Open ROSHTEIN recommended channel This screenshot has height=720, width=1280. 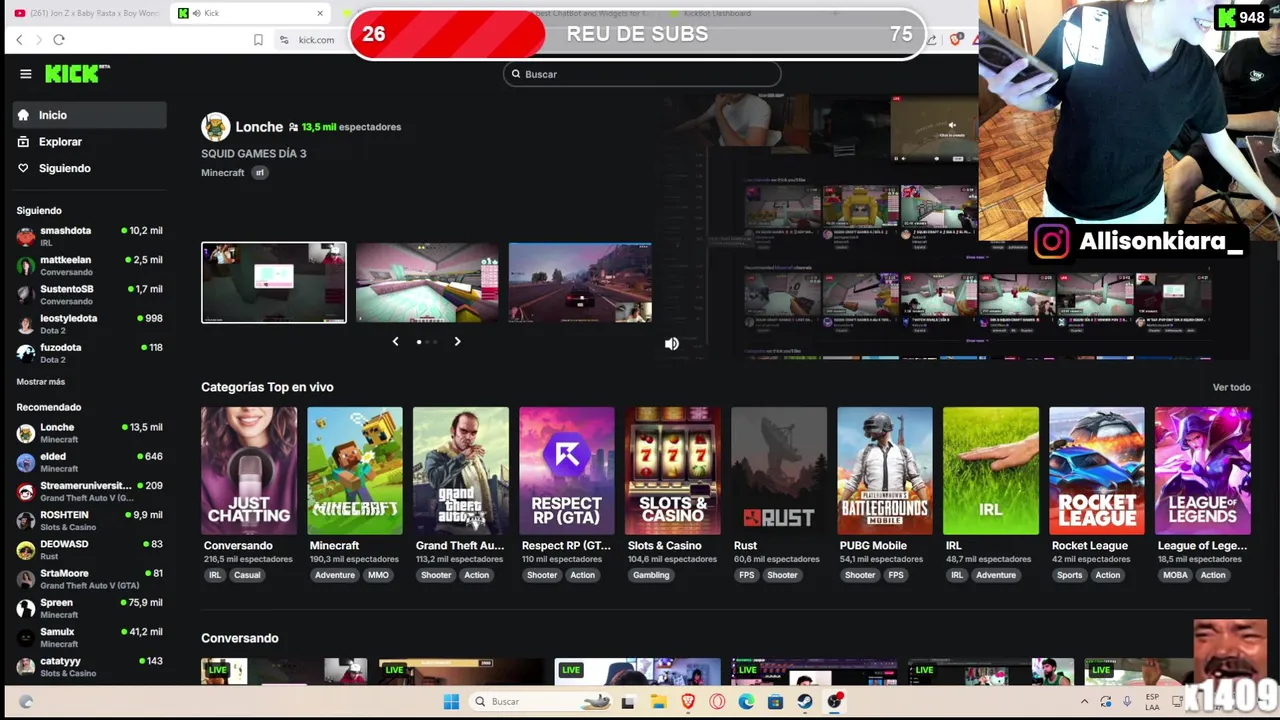(x=90, y=520)
